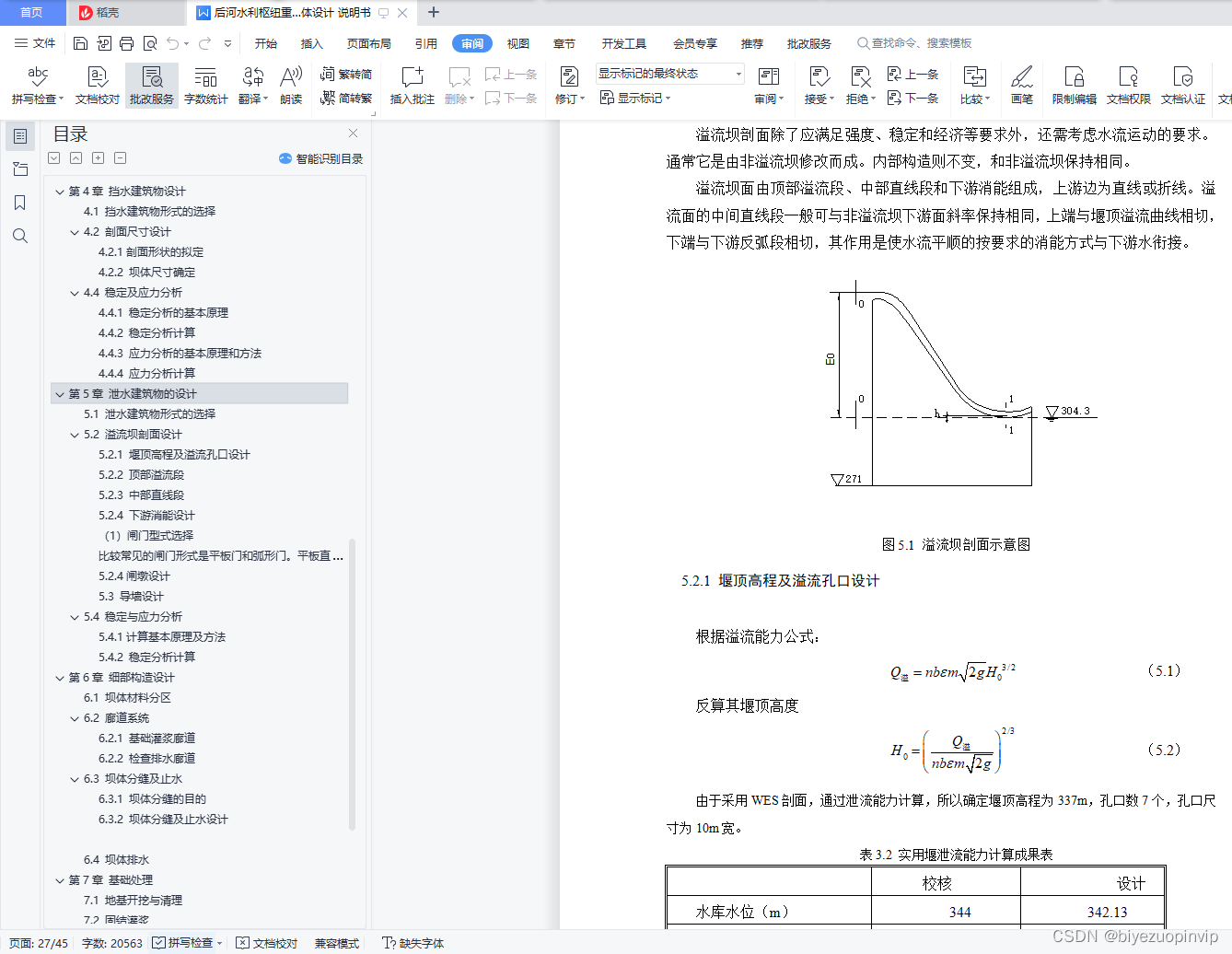This screenshot has height=954, width=1232.
Task: Insert a comment with 插入批注
Action: tap(412, 85)
